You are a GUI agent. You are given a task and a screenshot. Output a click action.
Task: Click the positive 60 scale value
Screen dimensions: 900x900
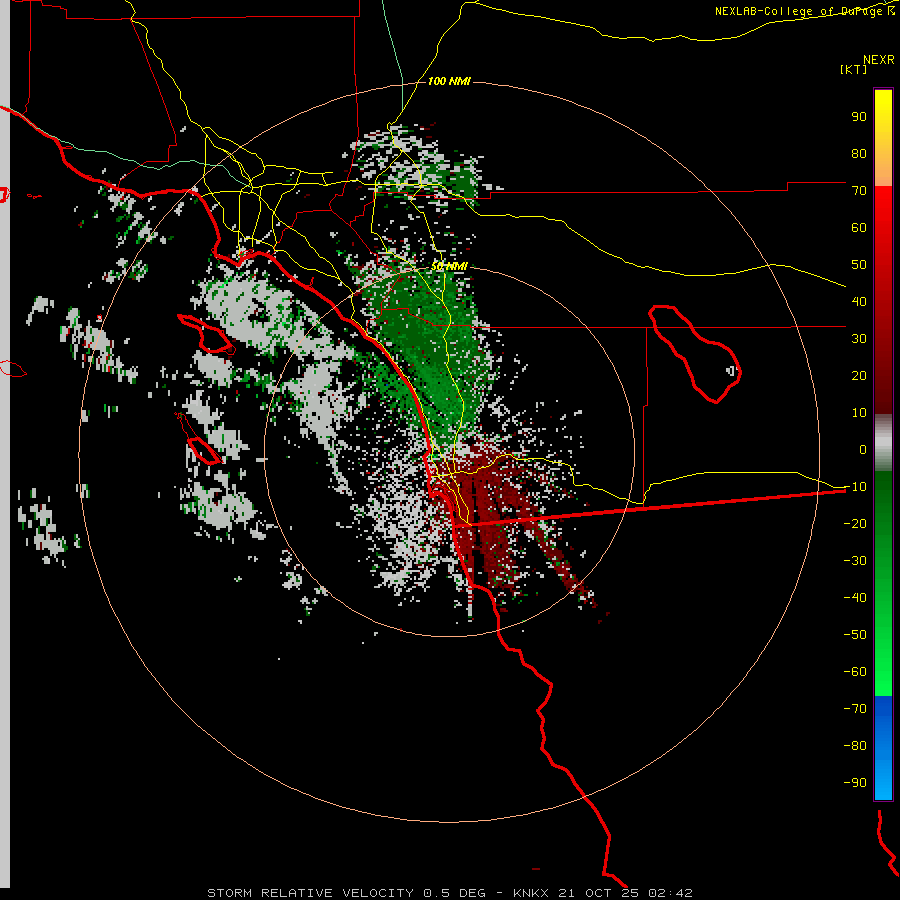pos(859,227)
